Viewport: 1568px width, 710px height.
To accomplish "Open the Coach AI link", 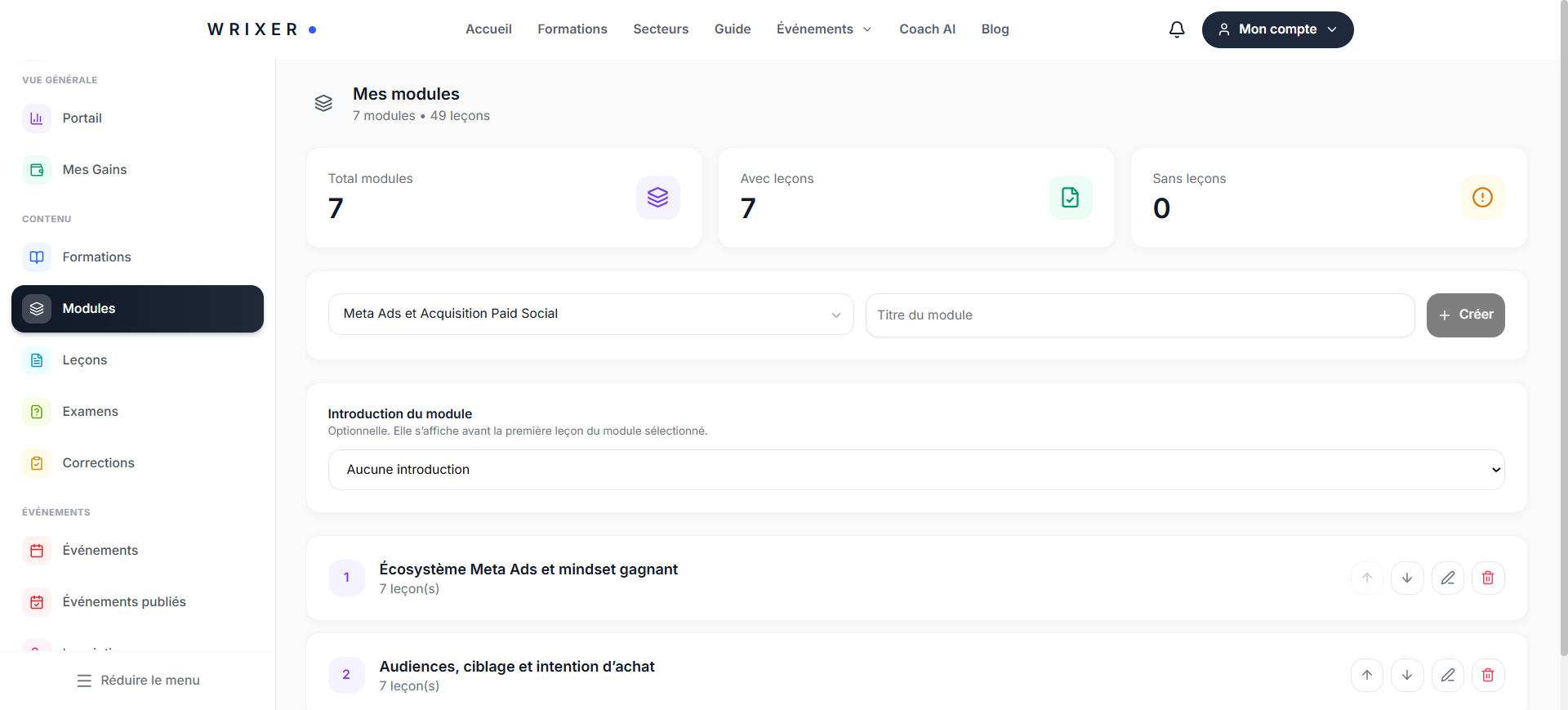I will (927, 29).
